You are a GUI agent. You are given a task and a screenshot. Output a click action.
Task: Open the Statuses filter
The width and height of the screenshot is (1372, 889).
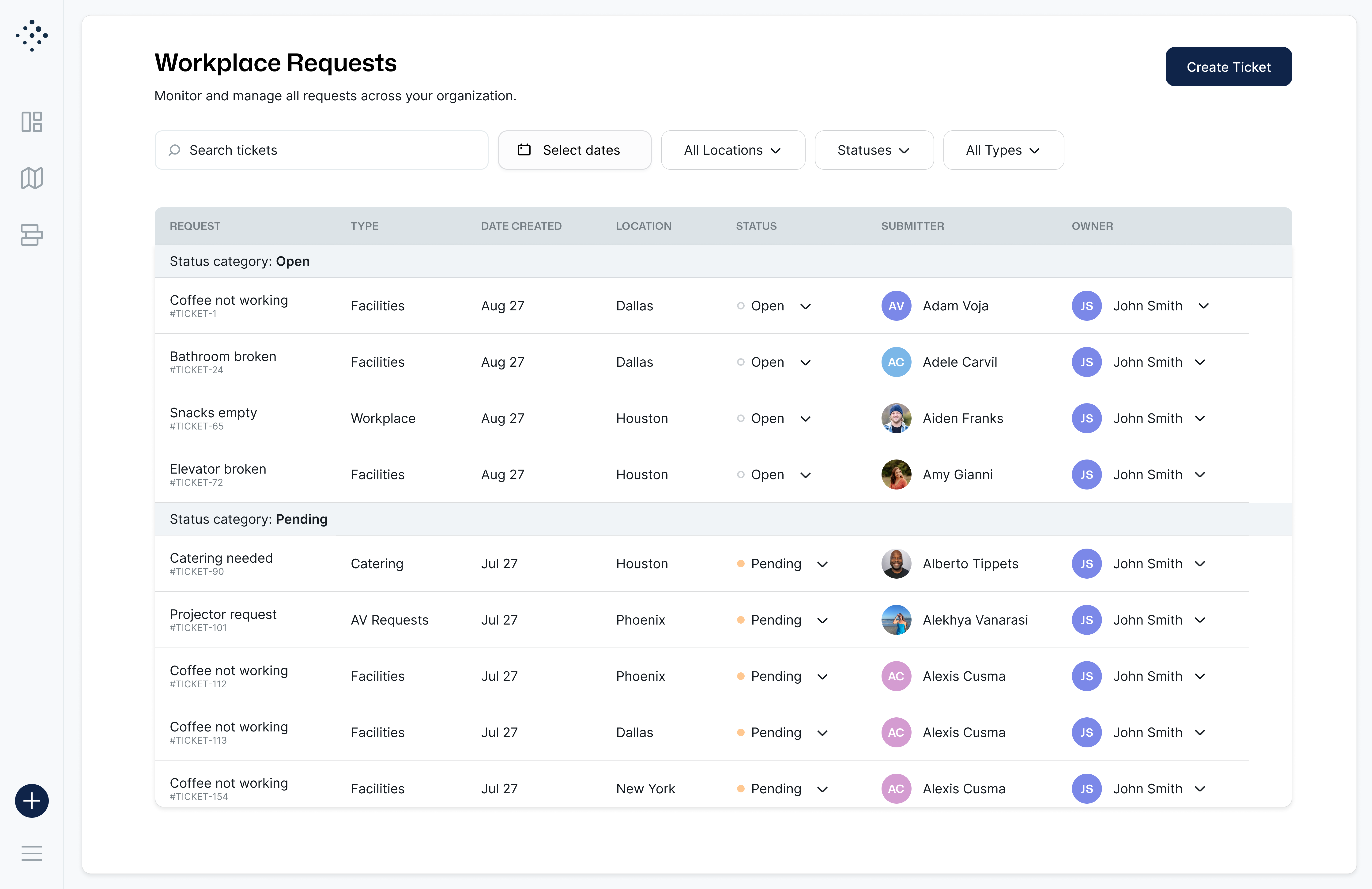click(x=873, y=150)
